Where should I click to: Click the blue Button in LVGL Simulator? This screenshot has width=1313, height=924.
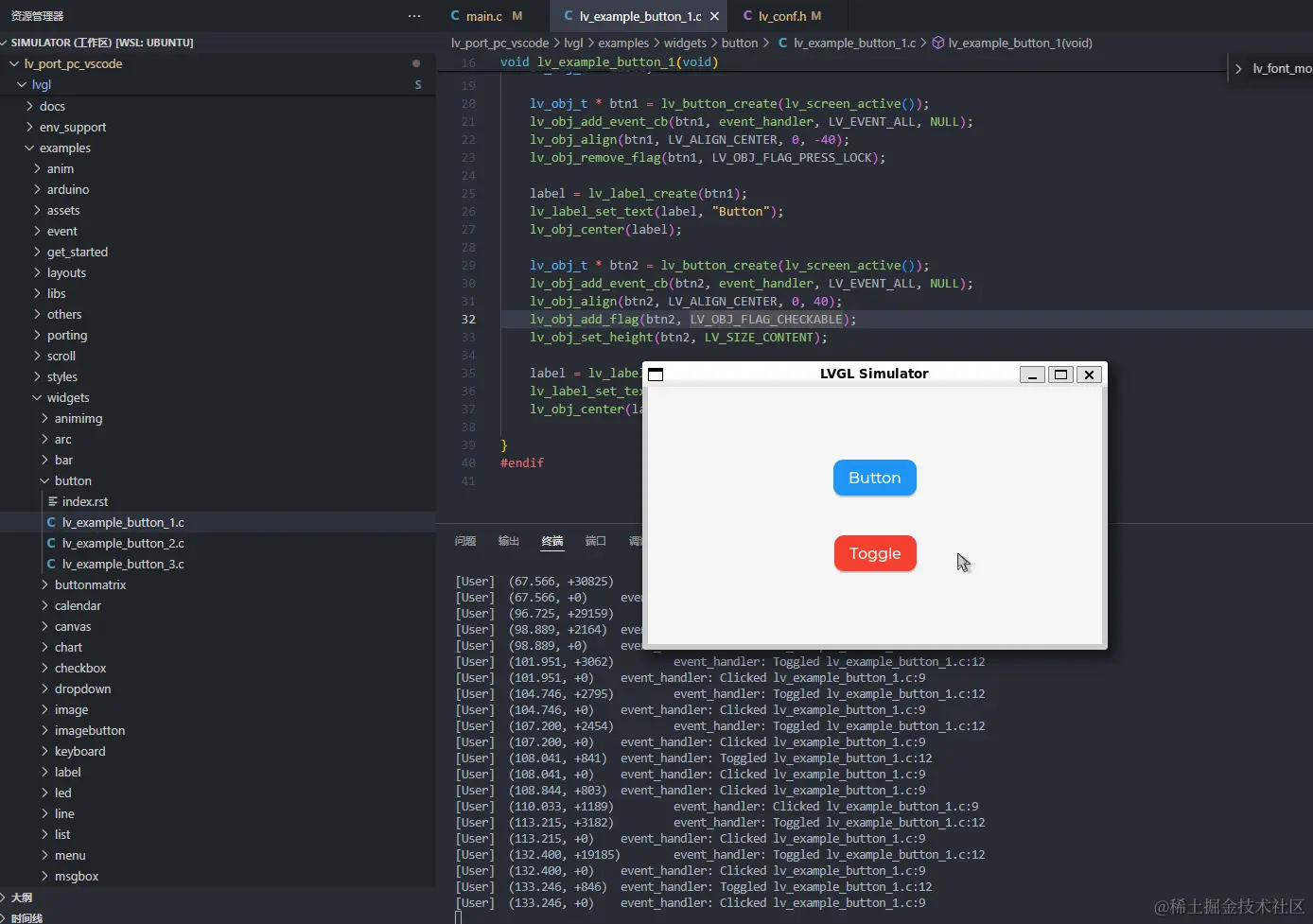874,478
